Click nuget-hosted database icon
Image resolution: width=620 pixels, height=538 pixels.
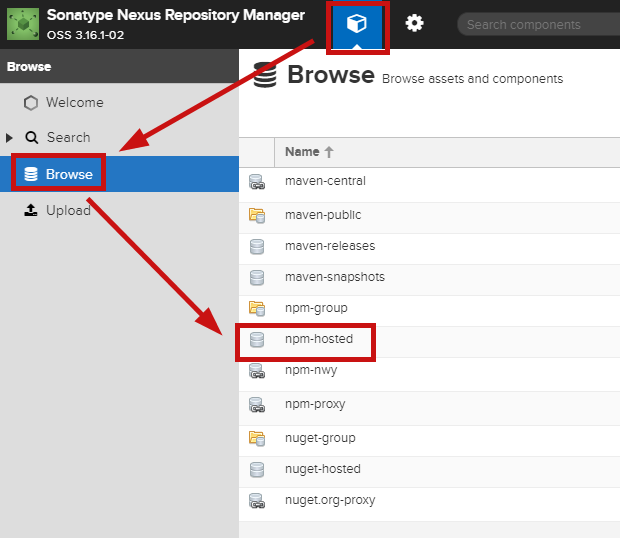(257, 470)
